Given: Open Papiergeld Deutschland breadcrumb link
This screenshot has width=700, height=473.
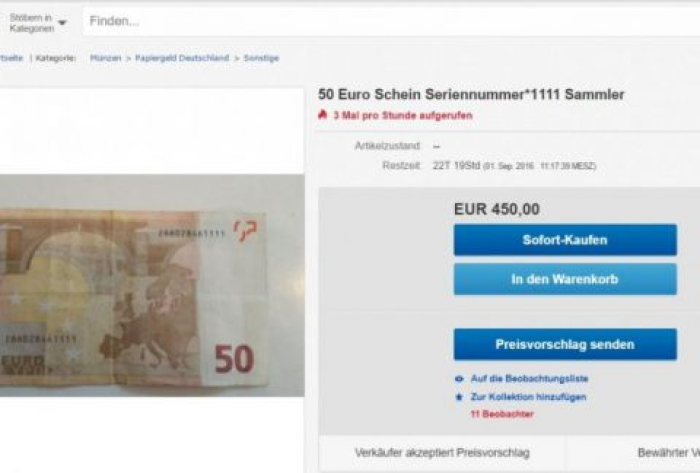Looking at the screenshot, I should (x=182, y=58).
